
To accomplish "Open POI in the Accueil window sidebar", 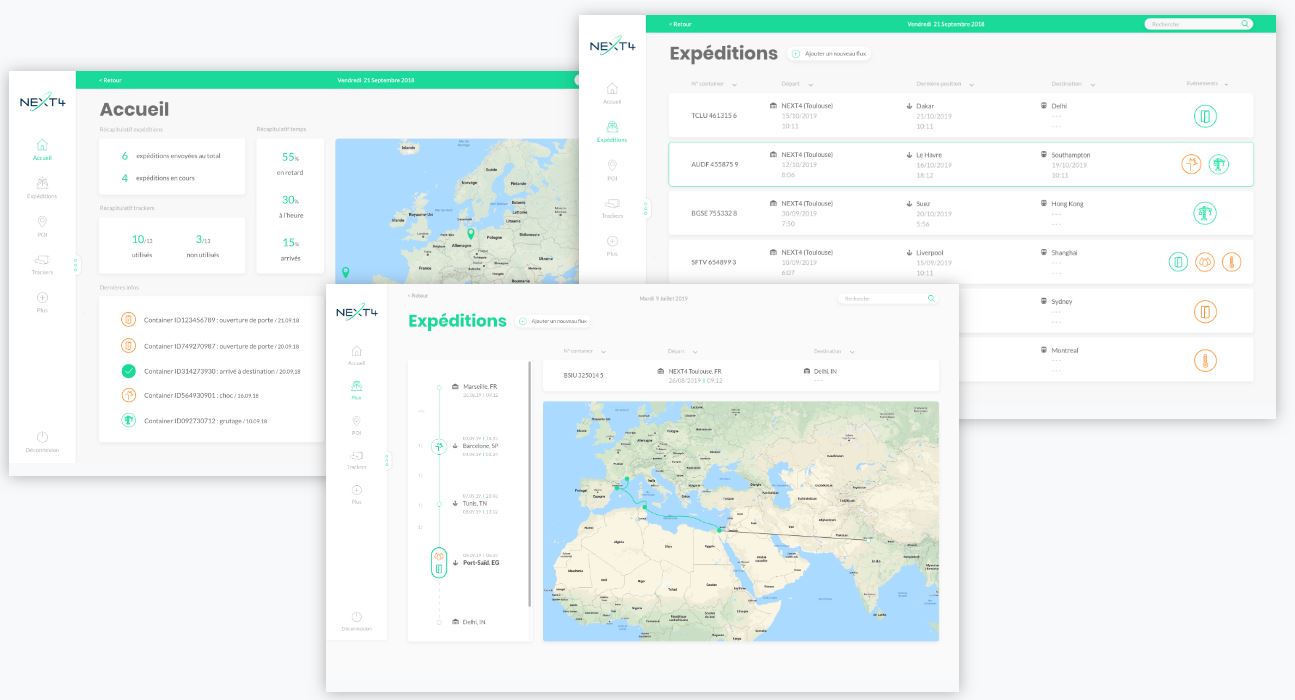I will [x=42, y=226].
